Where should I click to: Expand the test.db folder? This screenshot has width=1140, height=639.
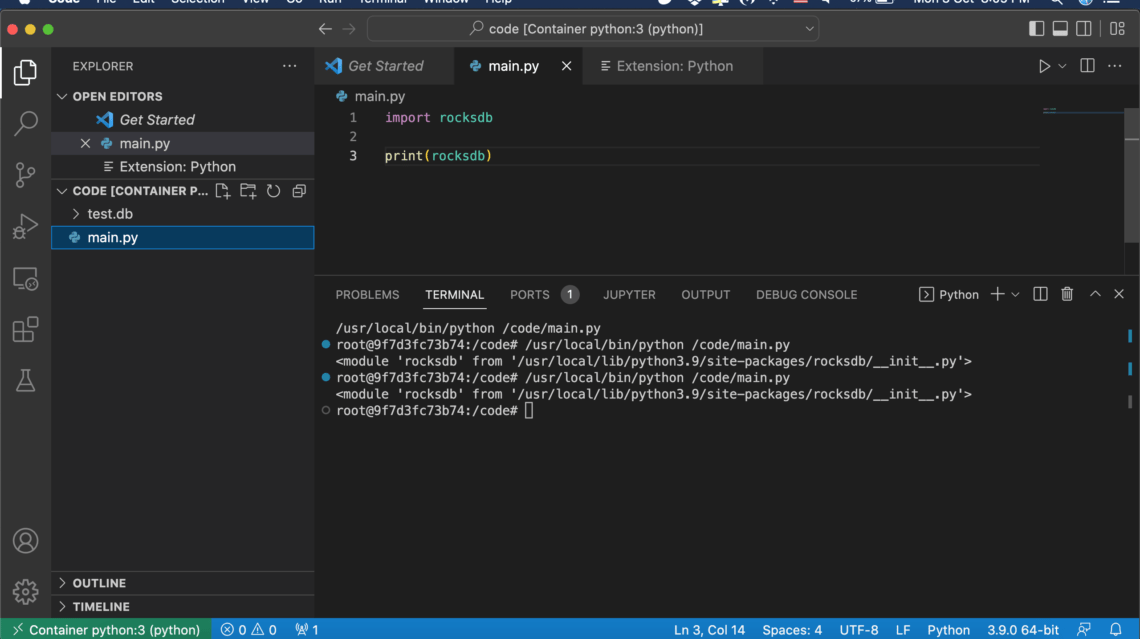click(74, 213)
